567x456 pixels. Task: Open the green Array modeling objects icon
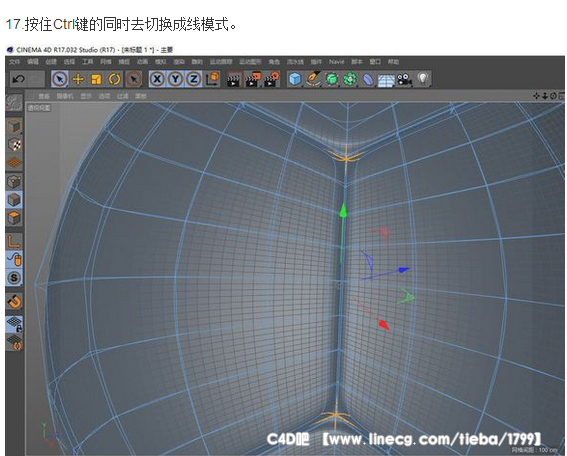350,79
